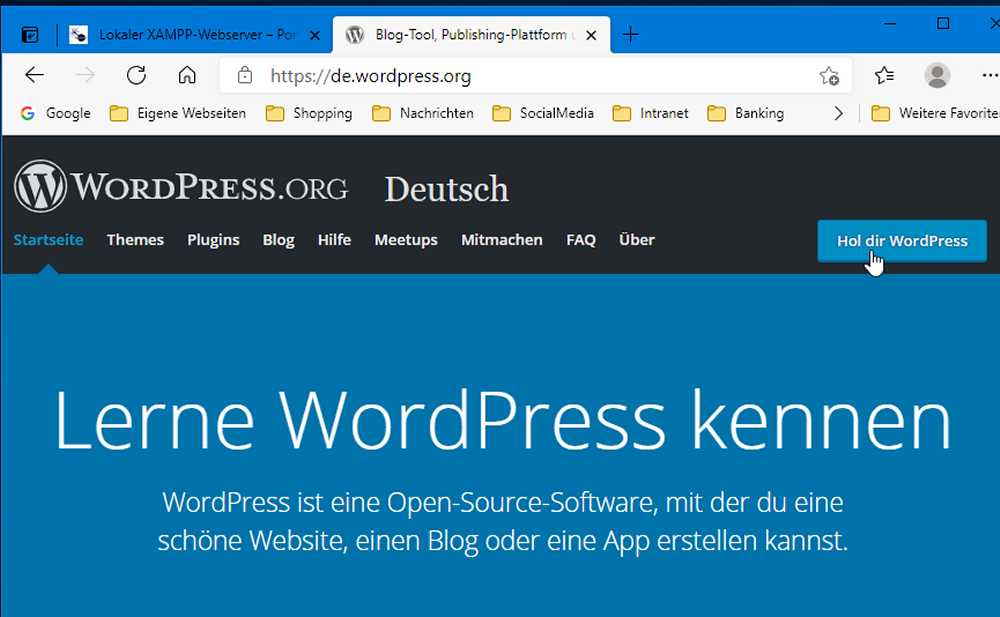Open the favorites list icon
Screen dimensions: 1000x617
(884, 75)
